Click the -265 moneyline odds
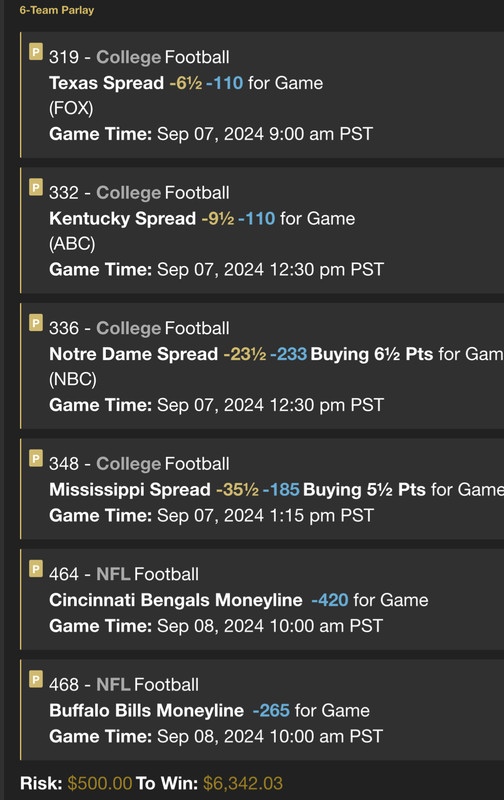 (x=271, y=711)
